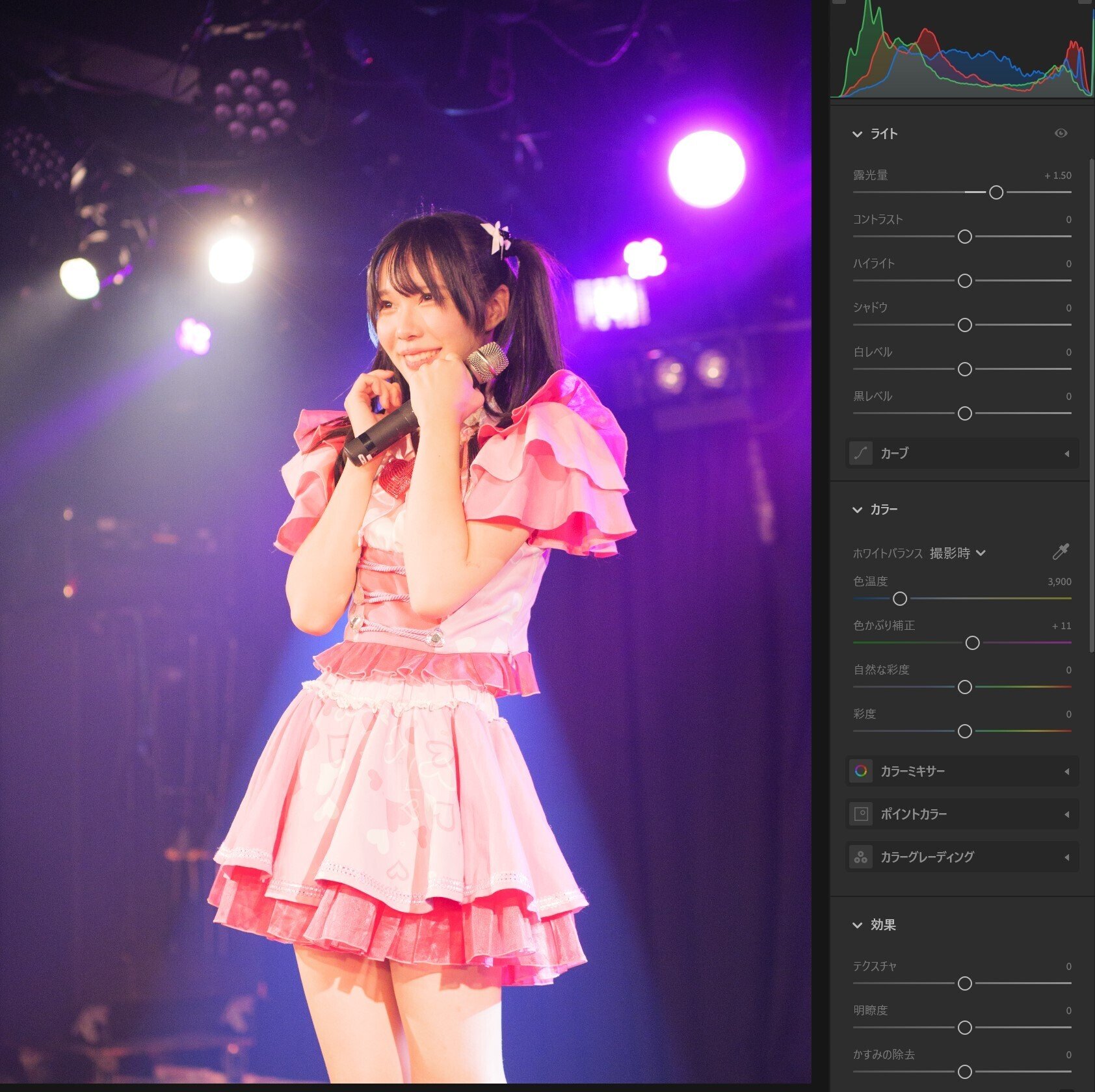Click the 黒レベル slider handle
The width and height of the screenshot is (1095, 1092).
[x=965, y=413]
